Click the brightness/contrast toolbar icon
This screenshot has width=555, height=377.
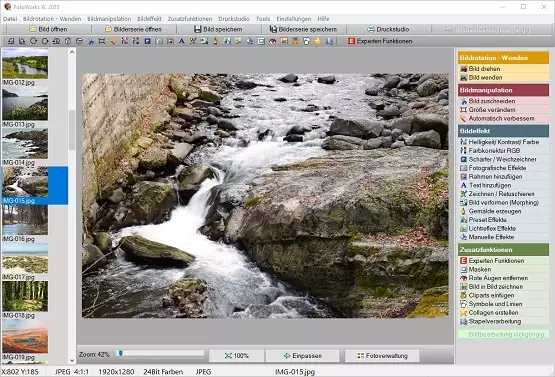[x=125, y=41]
